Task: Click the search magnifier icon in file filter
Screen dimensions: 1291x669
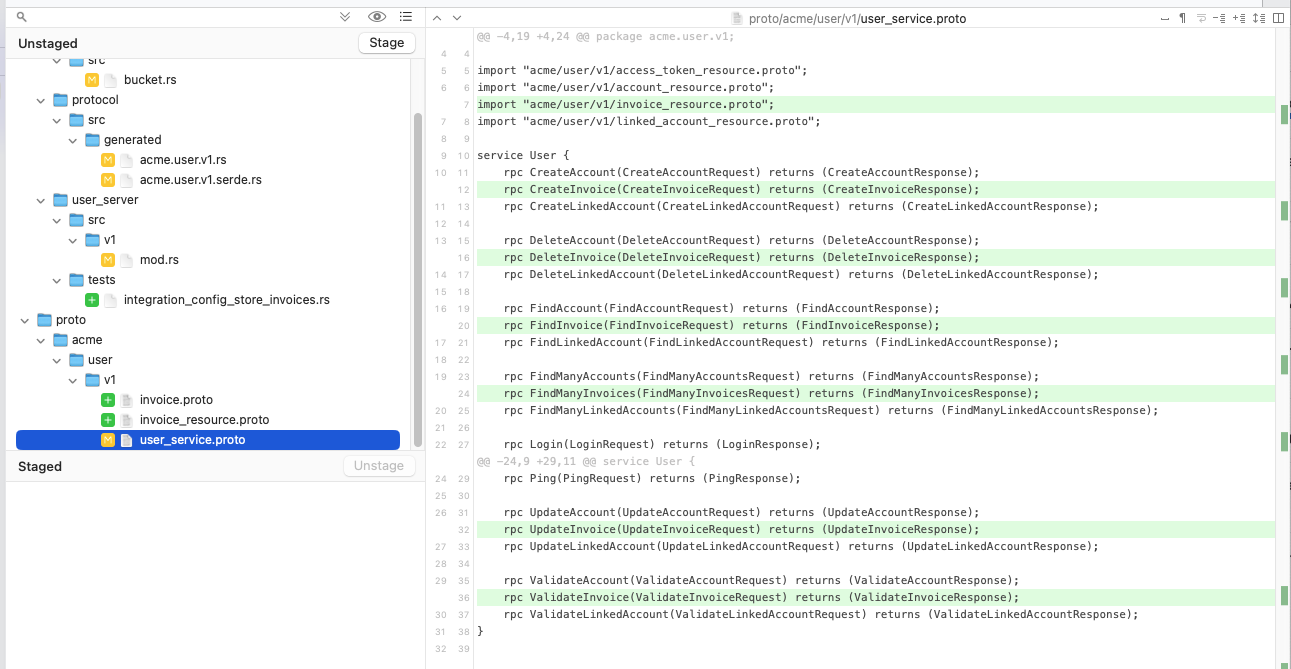Action: point(22,17)
